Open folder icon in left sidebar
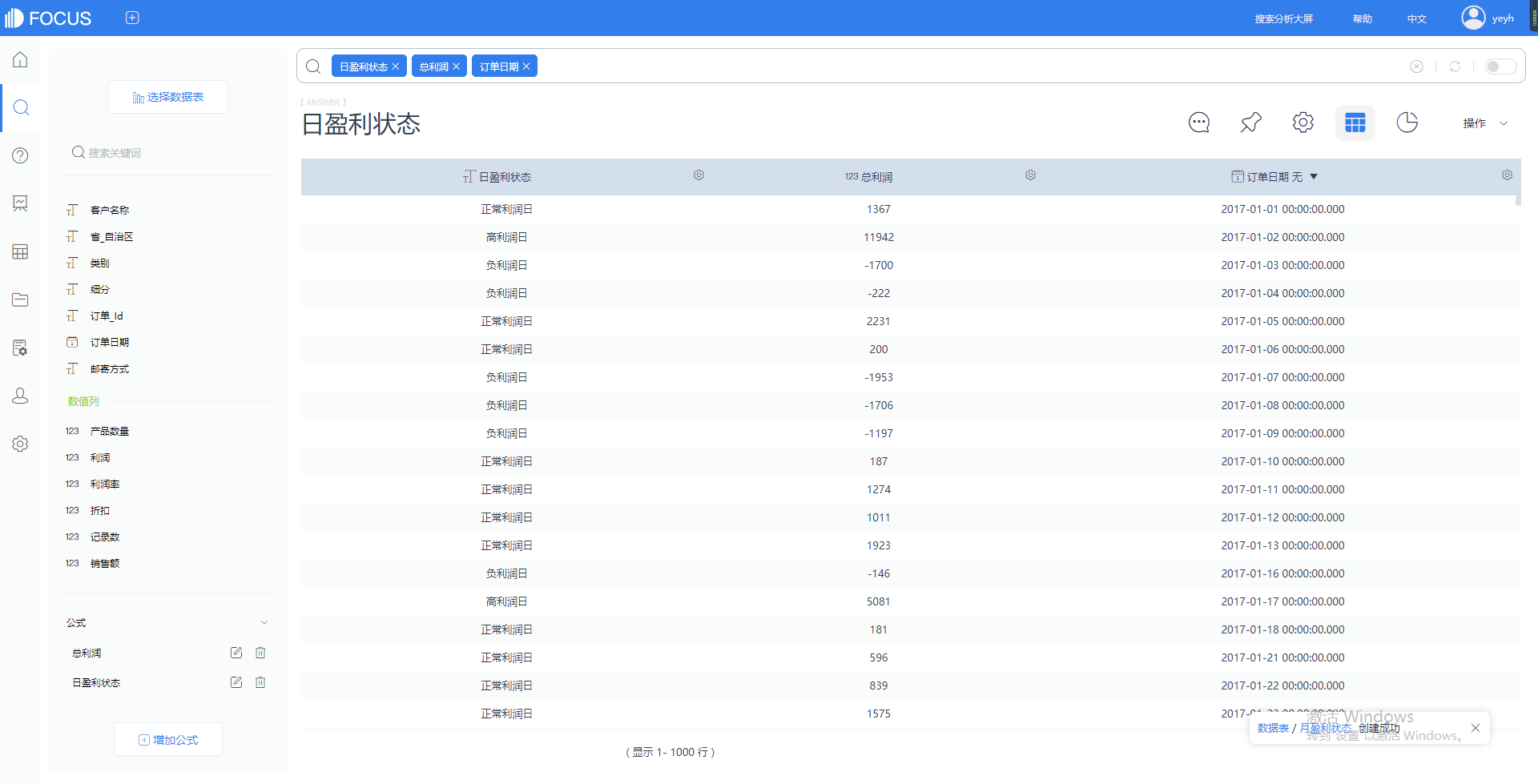Viewport: 1538px width, 784px height. click(x=20, y=300)
